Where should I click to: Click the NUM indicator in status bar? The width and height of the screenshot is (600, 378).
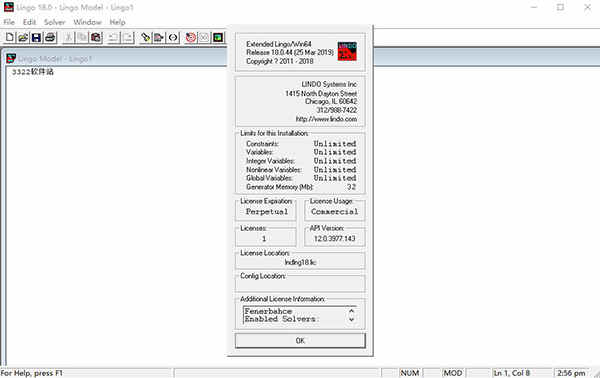click(409, 373)
